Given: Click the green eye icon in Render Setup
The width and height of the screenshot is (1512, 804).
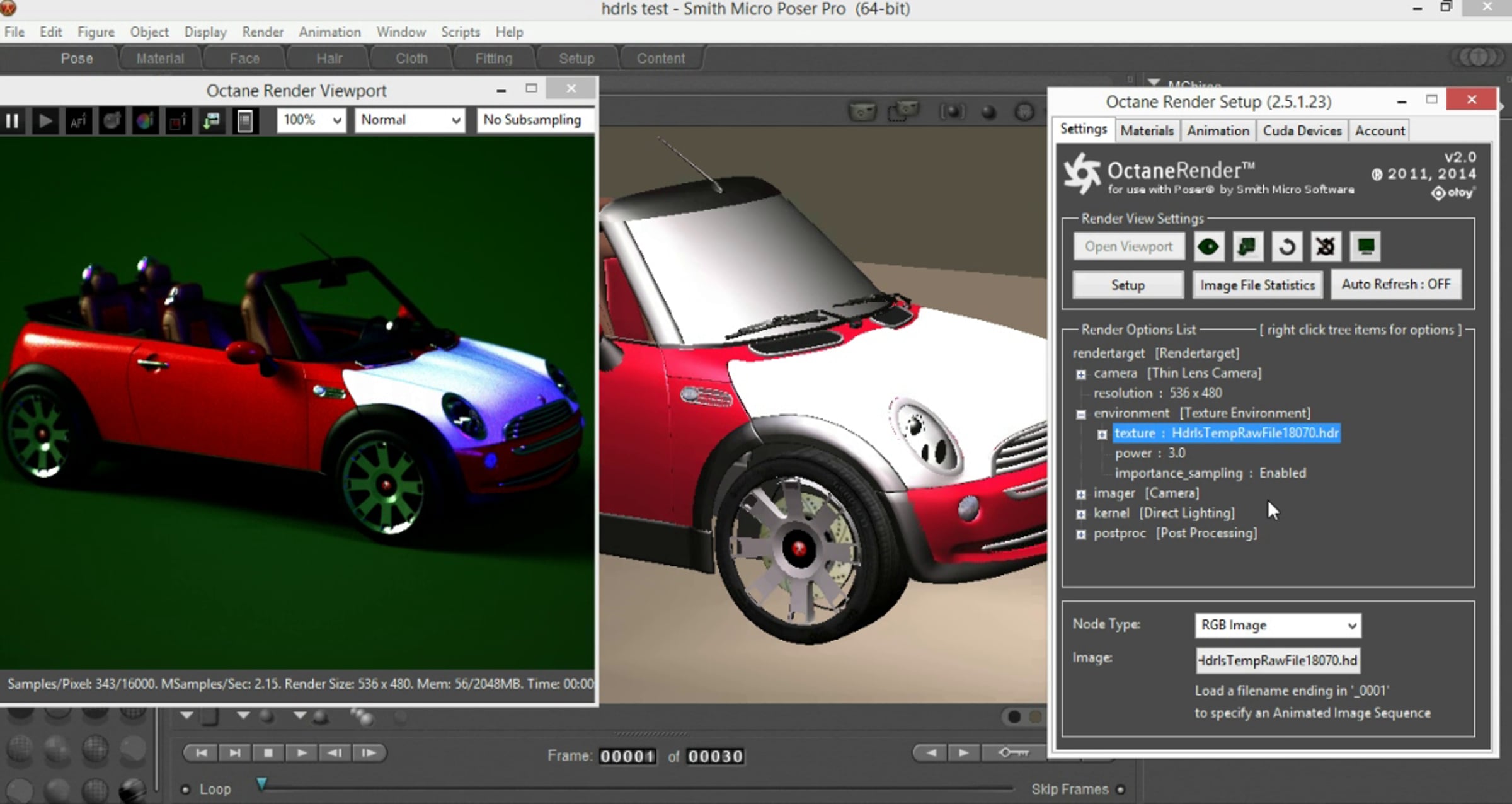Looking at the screenshot, I should [1208, 246].
